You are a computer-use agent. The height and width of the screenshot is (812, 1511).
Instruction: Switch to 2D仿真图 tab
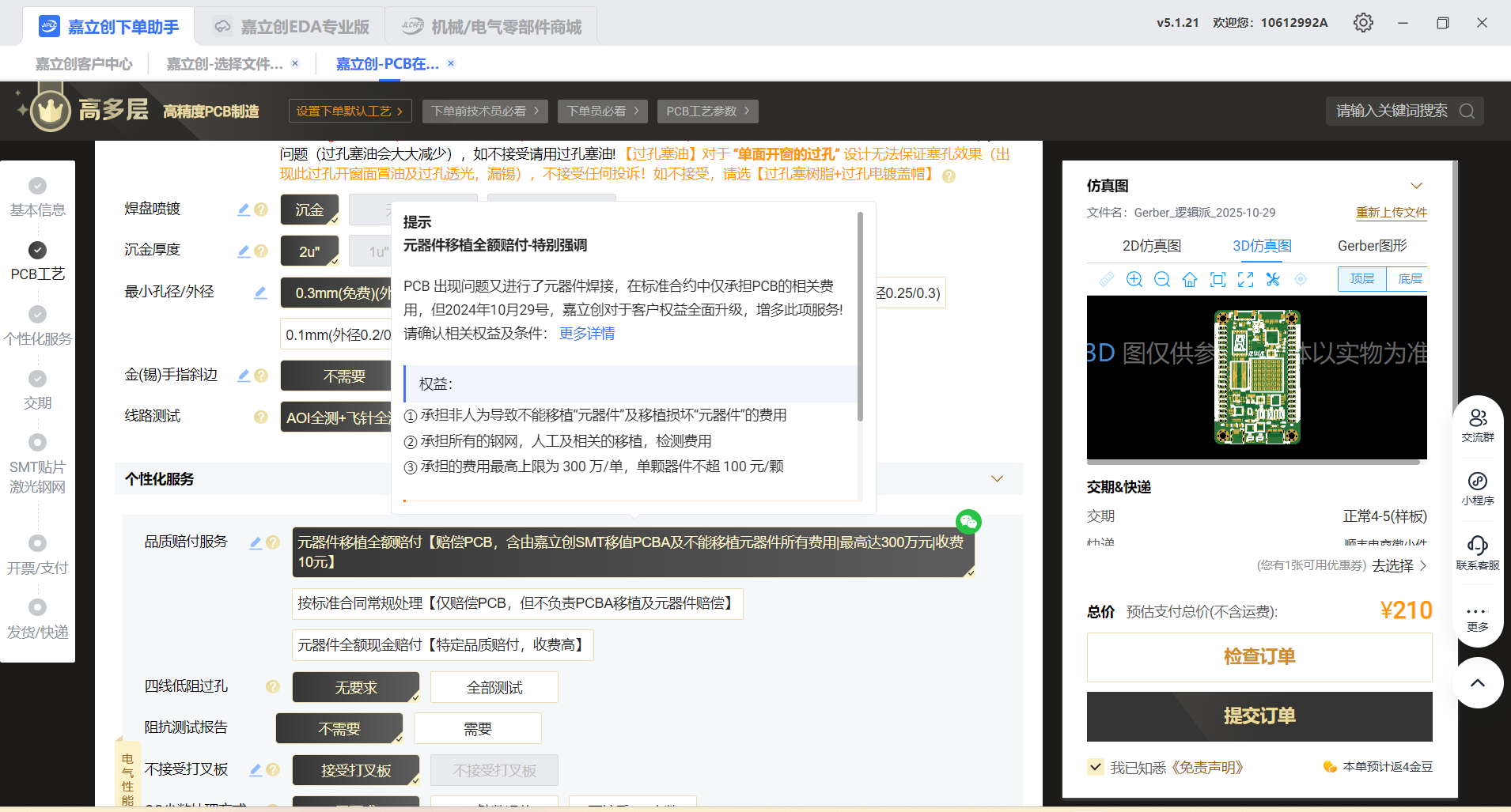click(x=1151, y=246)
